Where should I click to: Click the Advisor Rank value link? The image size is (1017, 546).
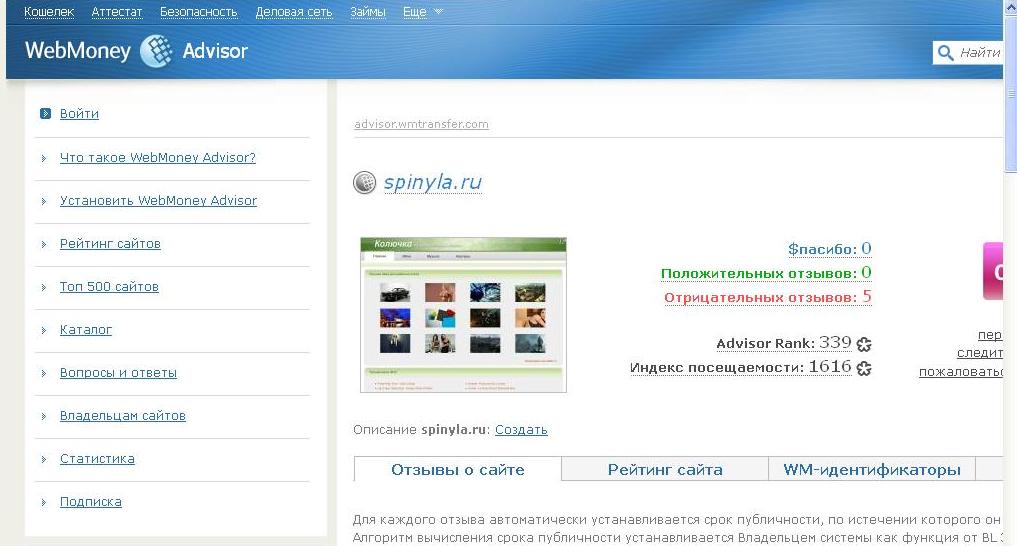[784, 343]
